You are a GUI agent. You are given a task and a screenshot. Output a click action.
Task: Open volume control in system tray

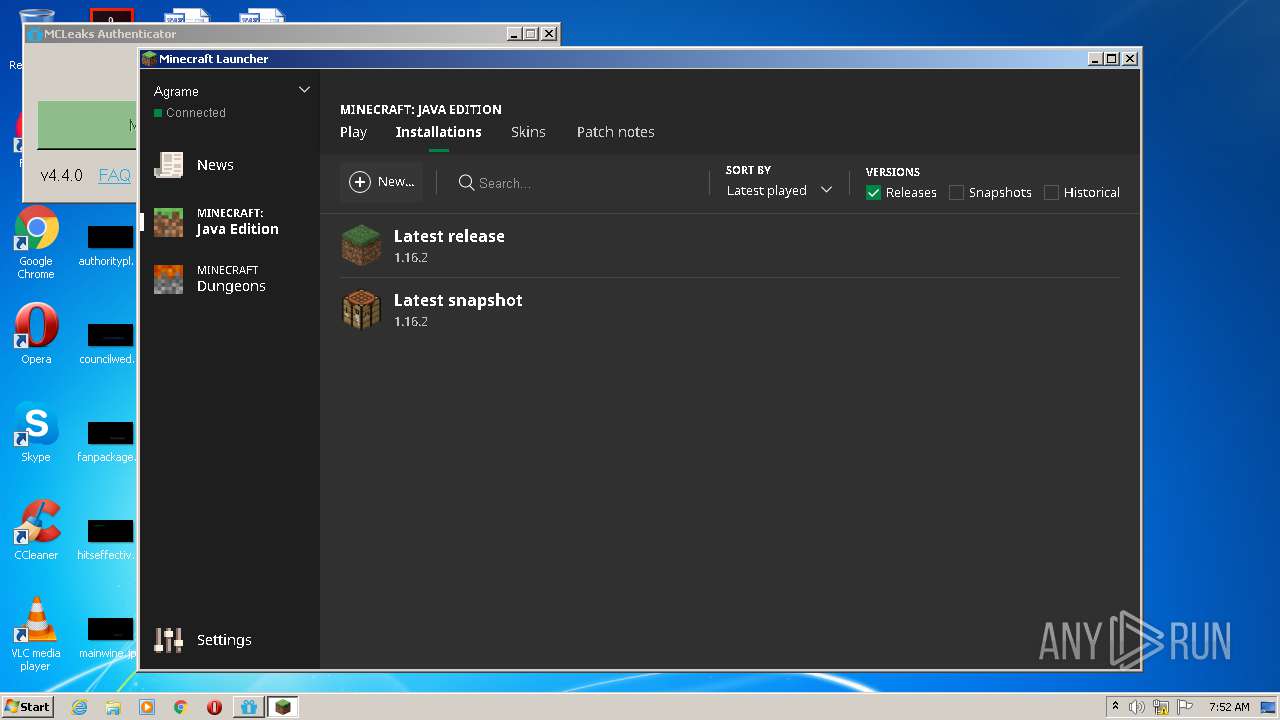(x=1137, y=707)
